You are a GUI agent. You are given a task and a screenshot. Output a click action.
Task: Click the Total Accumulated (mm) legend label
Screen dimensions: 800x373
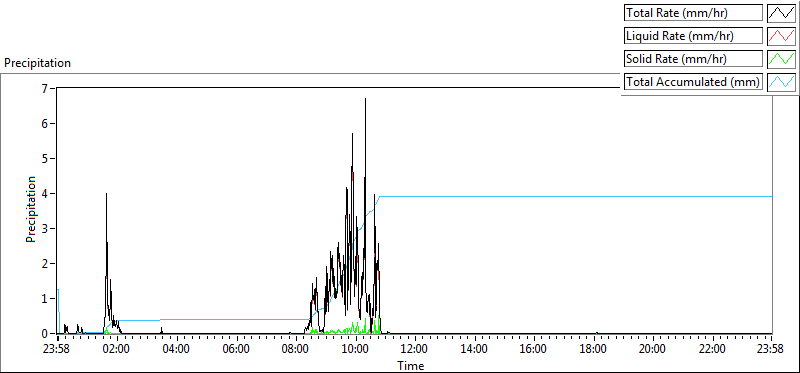coord(693,82)
